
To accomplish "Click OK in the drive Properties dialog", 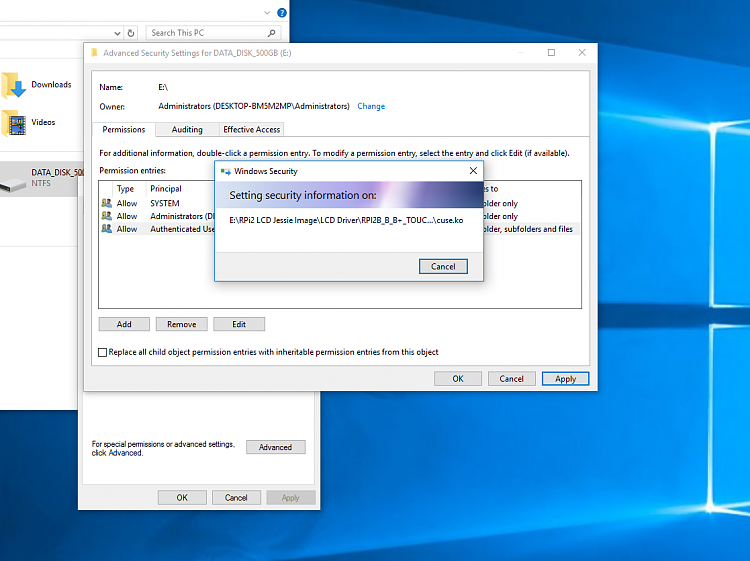I will point(182,498).
